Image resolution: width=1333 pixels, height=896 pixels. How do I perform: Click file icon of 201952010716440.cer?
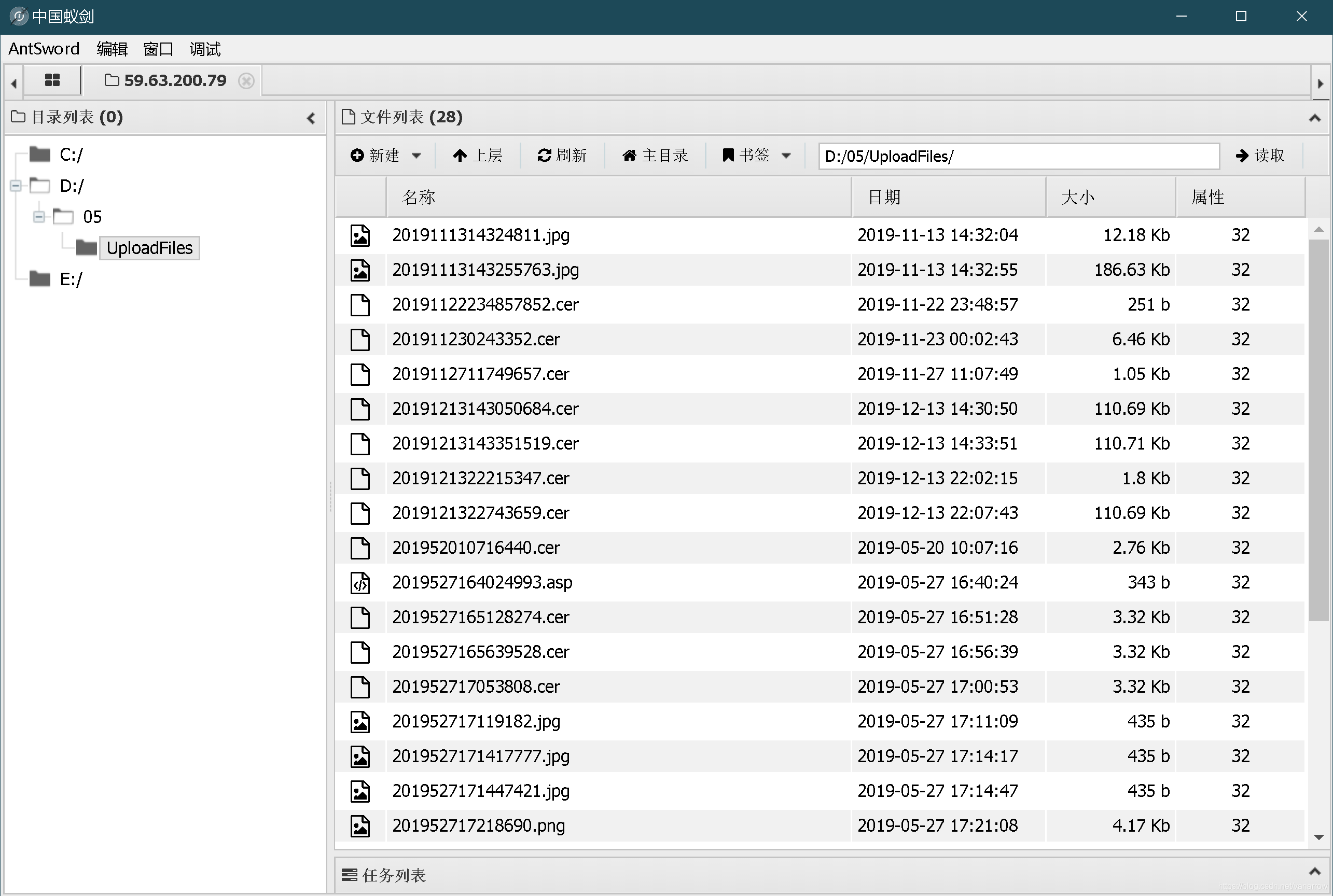[x=360, y=548]
